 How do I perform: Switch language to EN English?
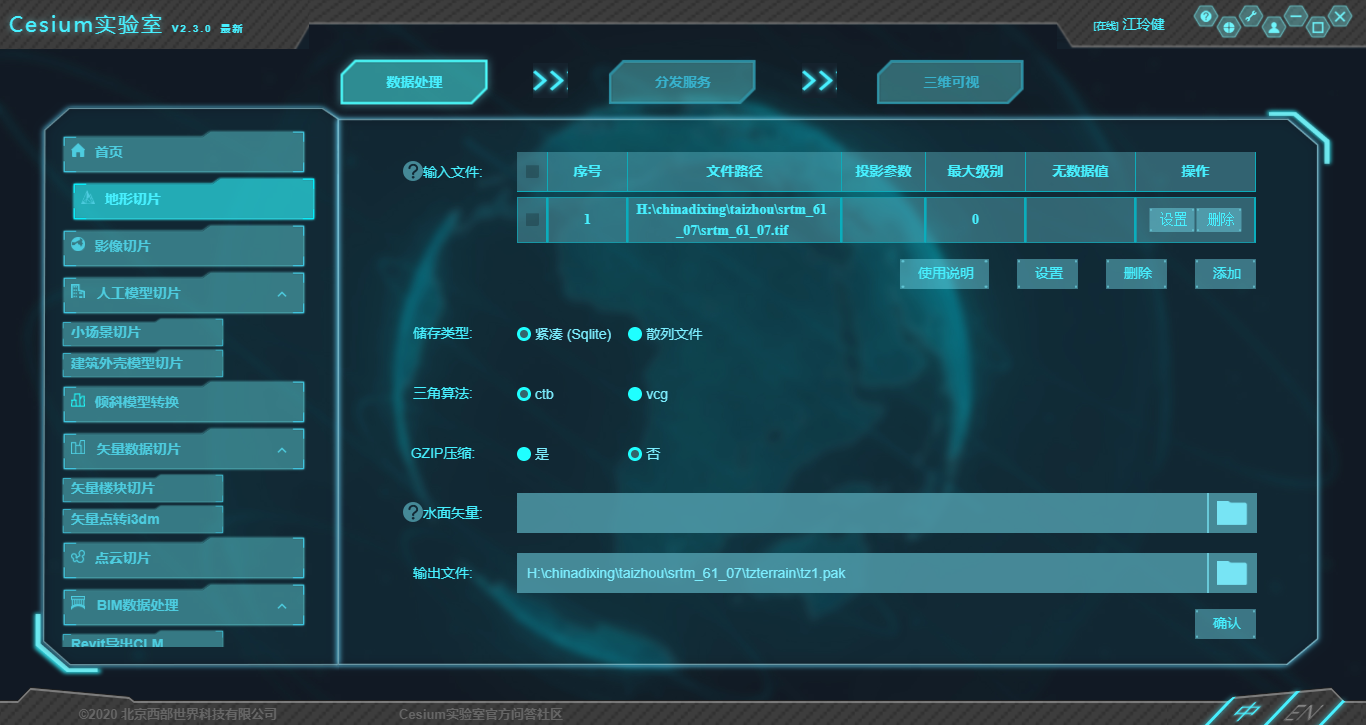pyautogui.click(x=1303, y=711)
